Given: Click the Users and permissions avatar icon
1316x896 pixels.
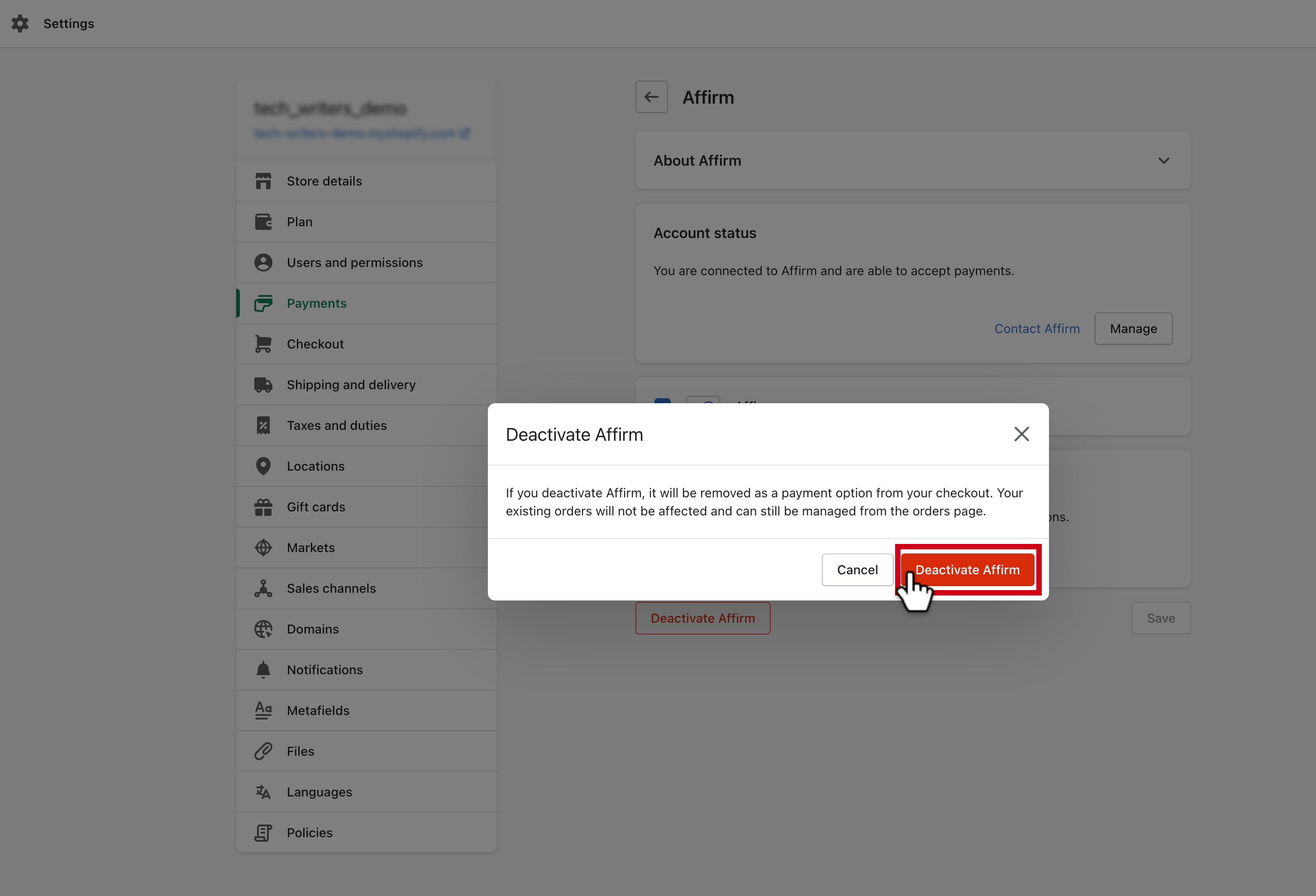Looking at the screenshot, I should [x=263, y=263].
